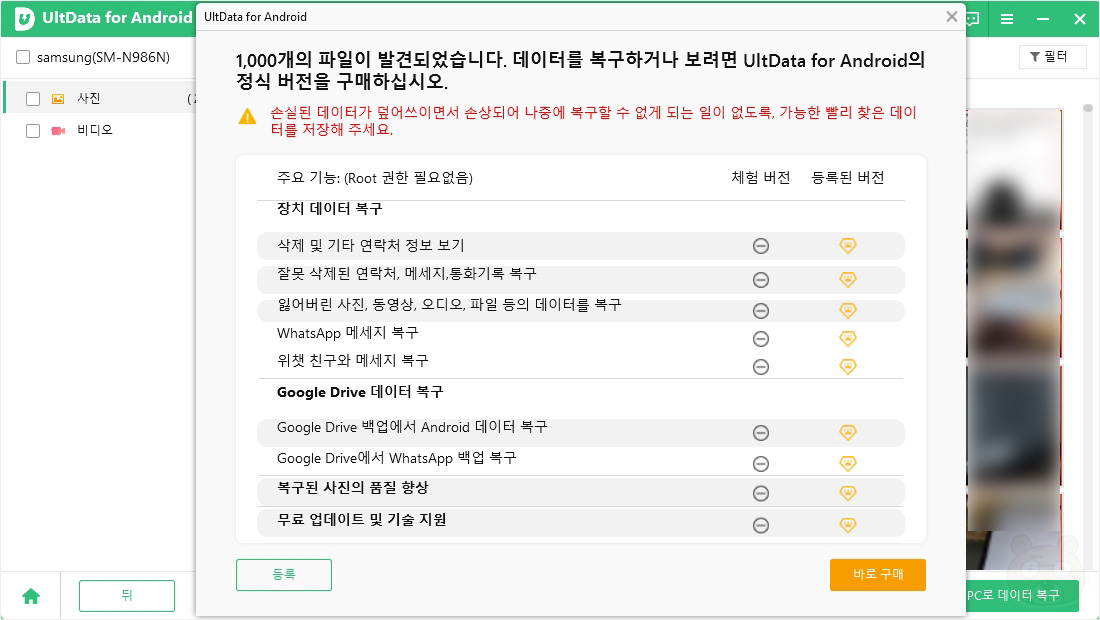
Task: Click diamond icon for 삭제 및 기타 연락처 row
Action: pyautogui.click(x=847, y=245)
